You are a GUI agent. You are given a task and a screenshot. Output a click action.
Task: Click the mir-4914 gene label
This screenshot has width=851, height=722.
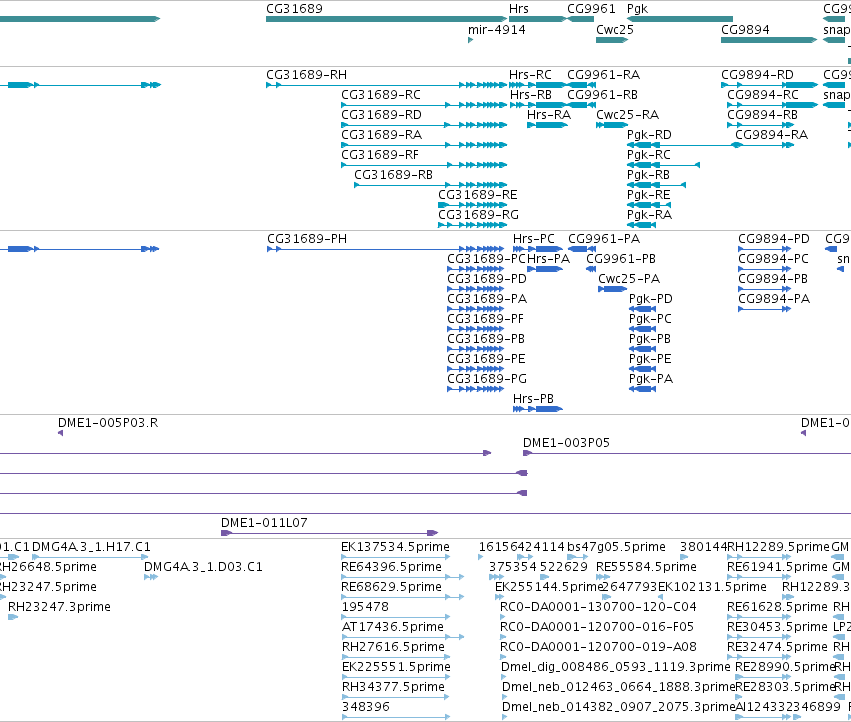(497, 29)
